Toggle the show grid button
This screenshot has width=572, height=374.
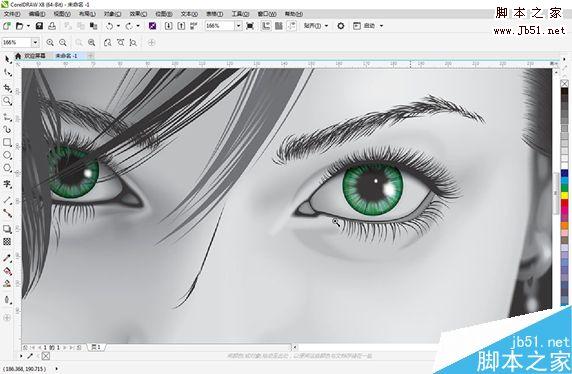tap(279, 26)
